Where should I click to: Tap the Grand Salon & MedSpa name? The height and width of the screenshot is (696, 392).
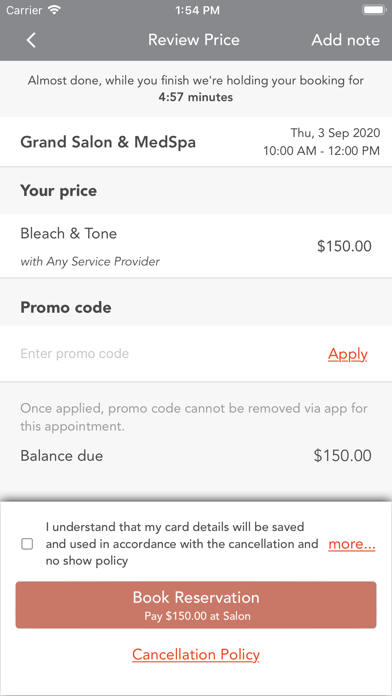[x=108, y=142]
